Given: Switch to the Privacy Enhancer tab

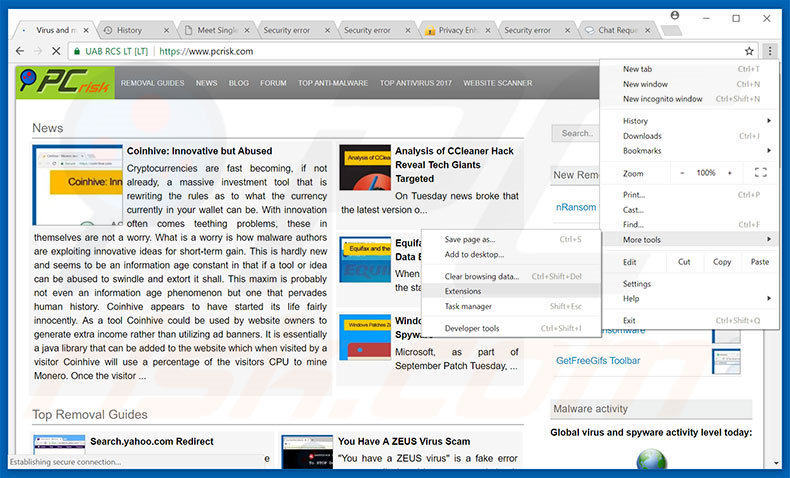Looking at the screenshot, I should [457, 30].
